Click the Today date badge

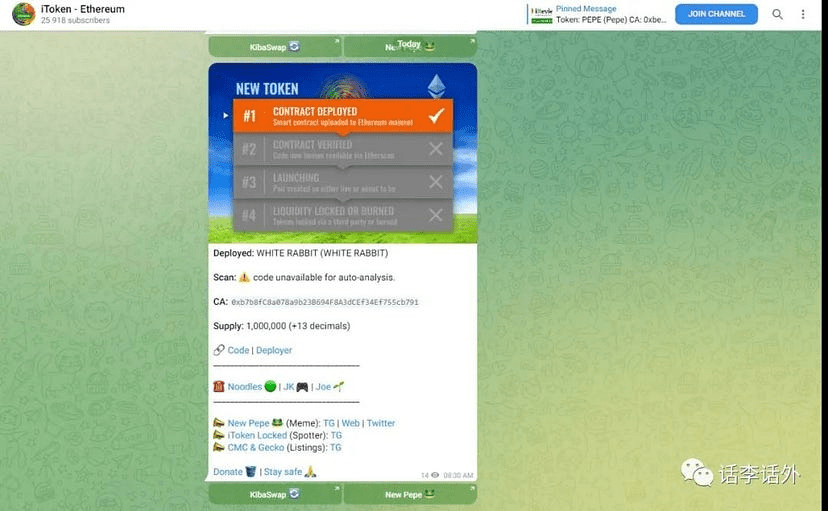click(x=409, y=44)
